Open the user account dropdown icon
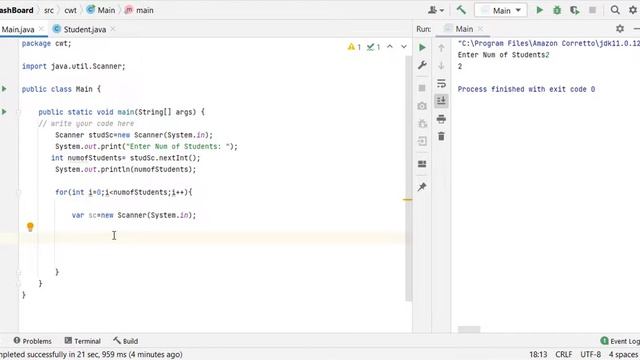The image size is (640, 360). (436, 10)
